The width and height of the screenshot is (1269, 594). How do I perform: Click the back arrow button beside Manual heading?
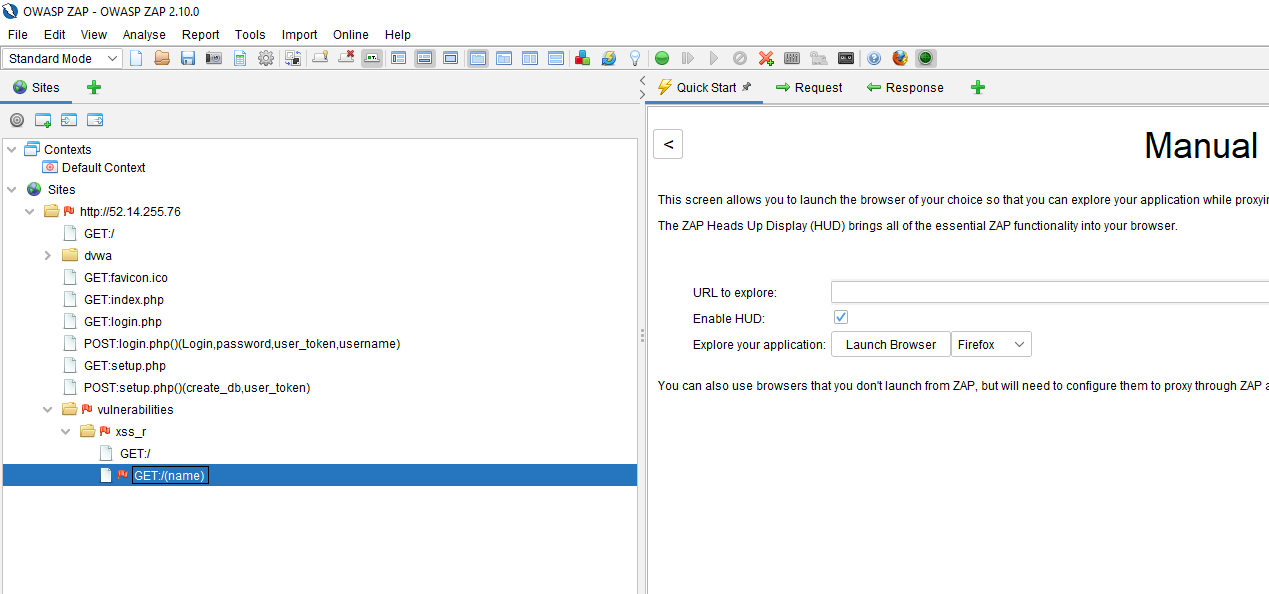pos(668,144)
